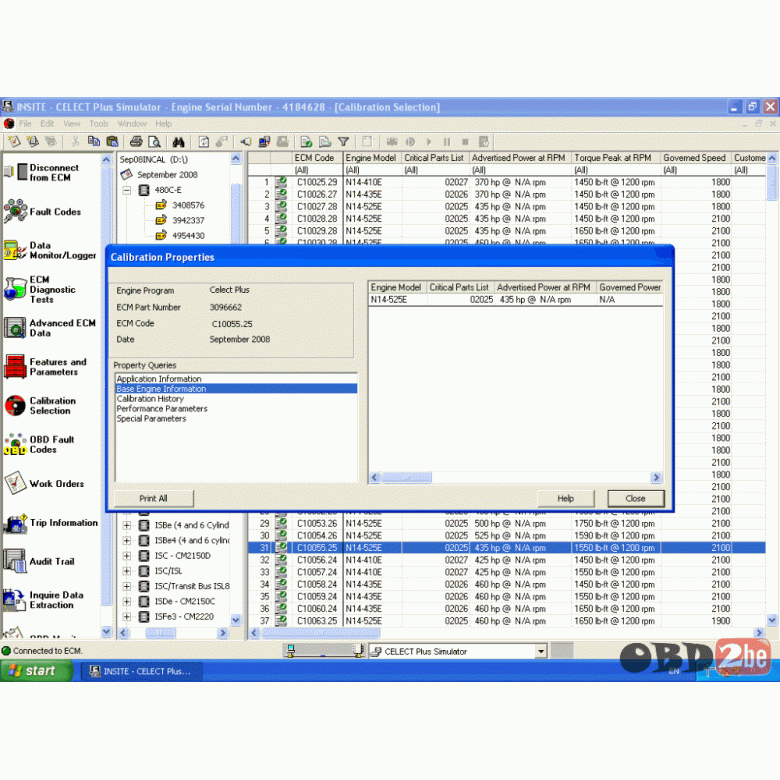Open Audit Trail in the sidebar
This screenshot has width=780, height=780.
40,561
